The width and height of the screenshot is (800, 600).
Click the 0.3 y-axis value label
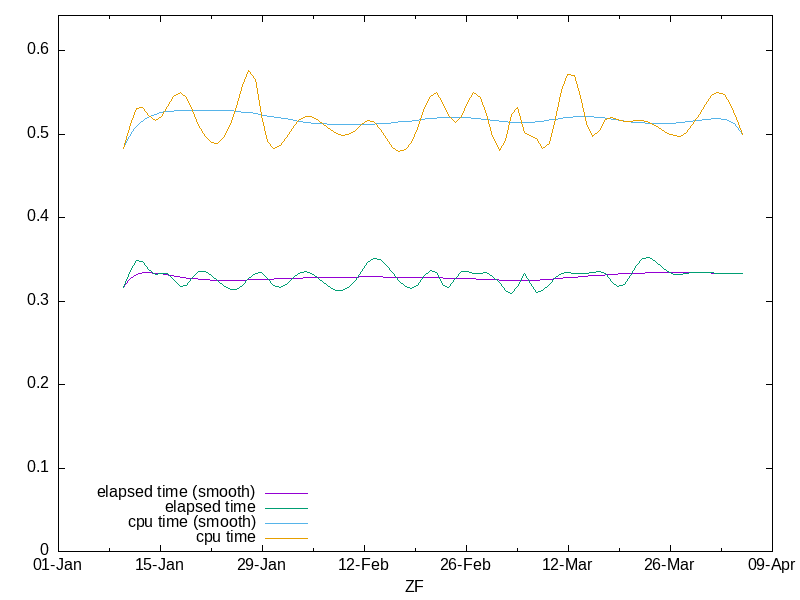(38, 301)
